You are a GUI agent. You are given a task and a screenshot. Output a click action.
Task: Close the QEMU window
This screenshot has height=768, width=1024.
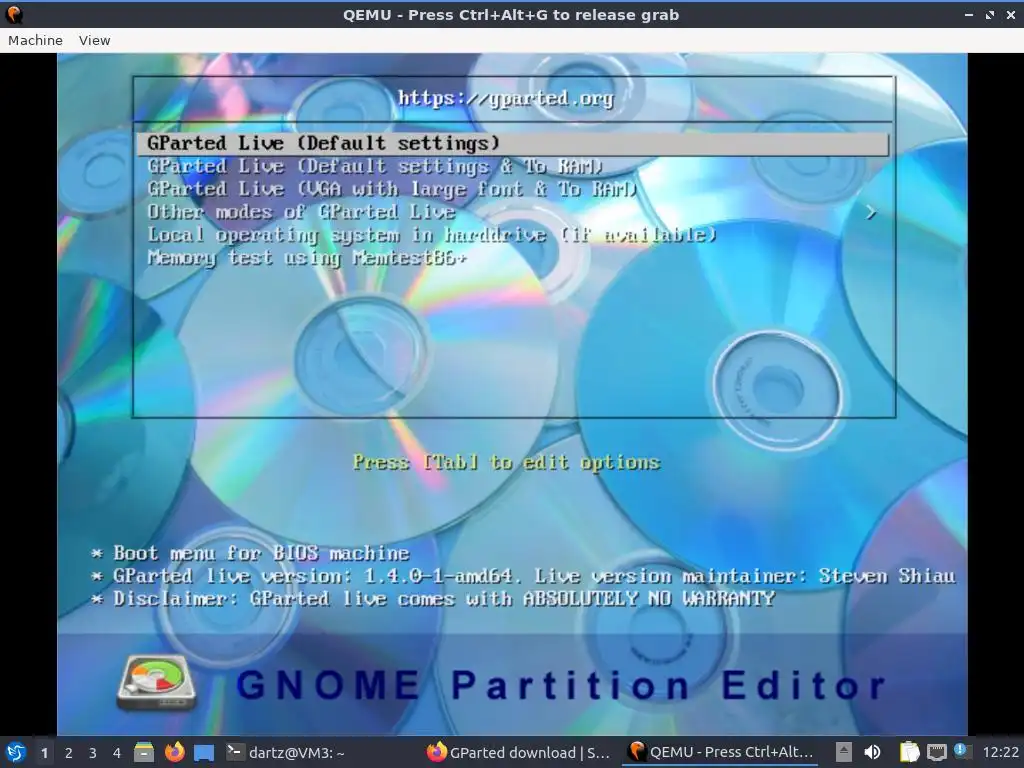pos(1011,14)
